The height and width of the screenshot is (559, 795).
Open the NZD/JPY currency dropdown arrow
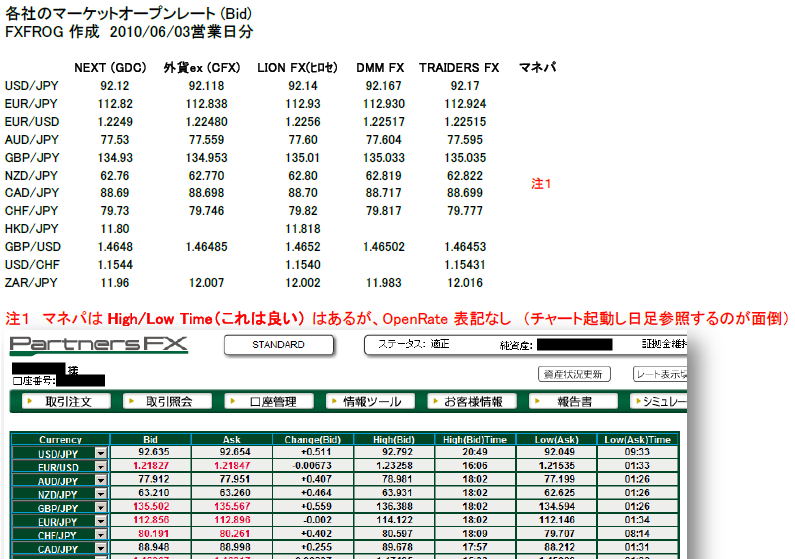point(101,494)
